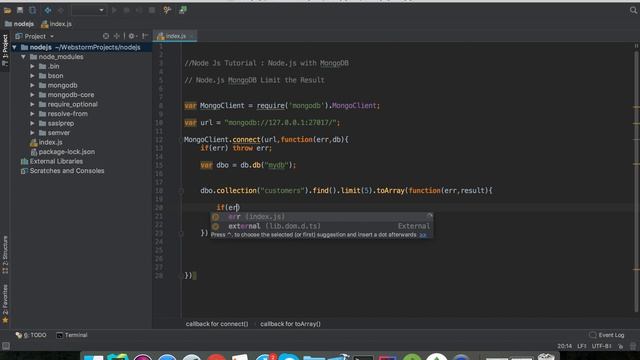The width and height of the screenshot is (640, 360).
Task: Open Project panel settings gear
Action: pos(132,36)
